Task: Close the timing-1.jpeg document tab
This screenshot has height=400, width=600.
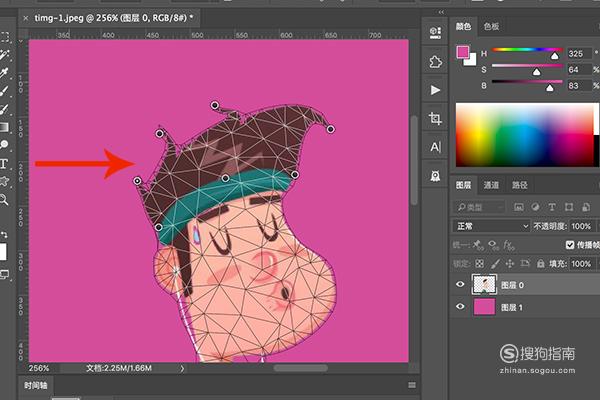Action: [x=26, y=18]
